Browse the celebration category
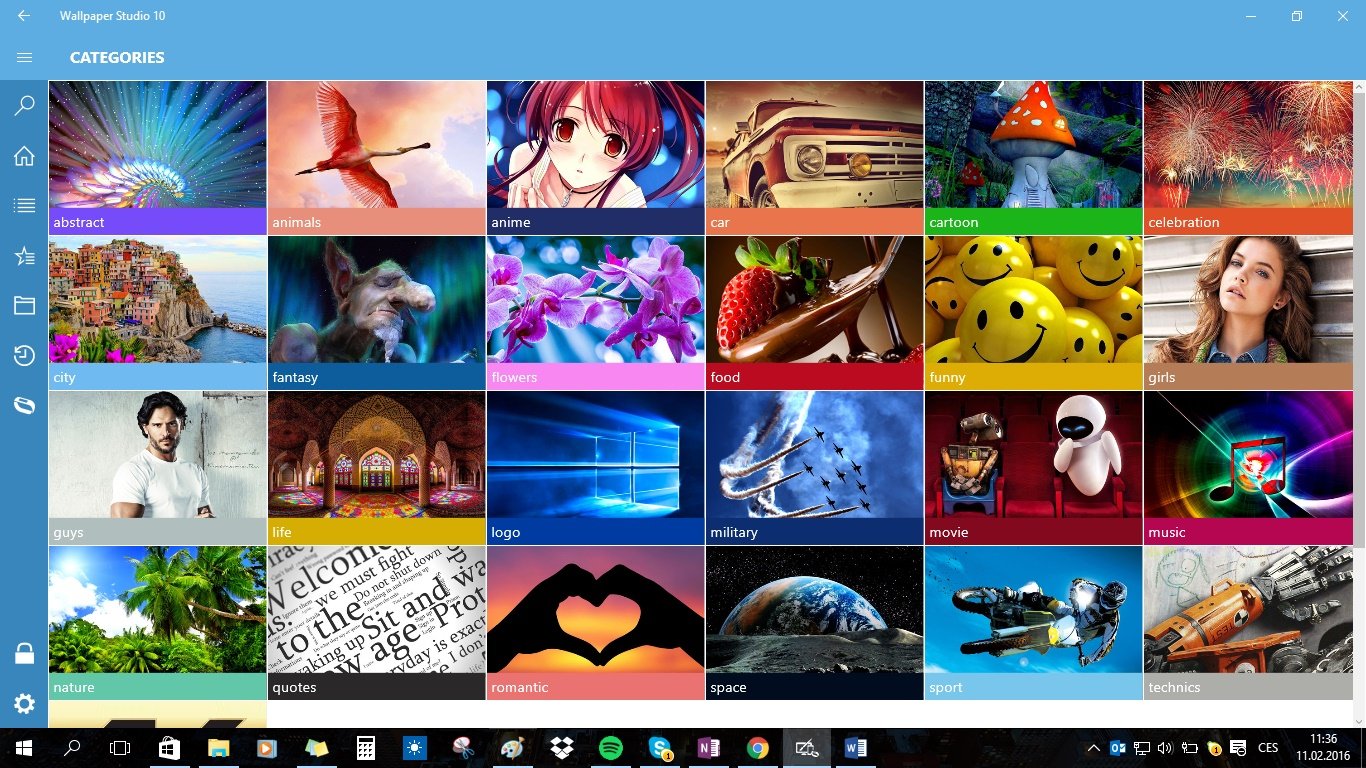Viewport: 1366px width, 768px height. point(1249,158)
